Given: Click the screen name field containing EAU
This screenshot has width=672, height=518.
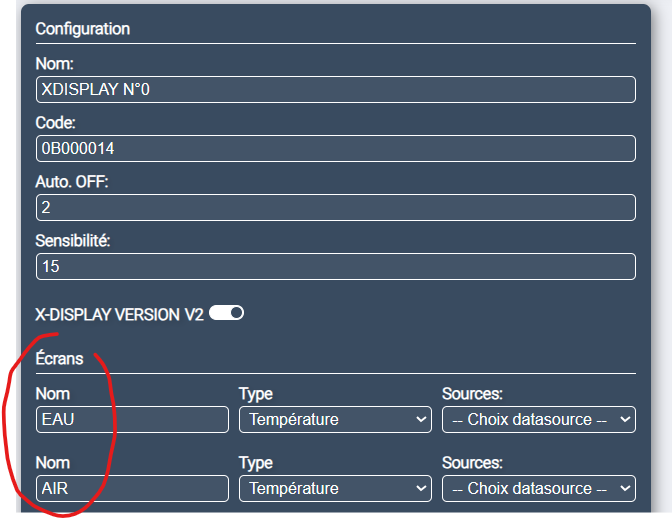Looking at the screenshot, I should [x=132, y=420].
